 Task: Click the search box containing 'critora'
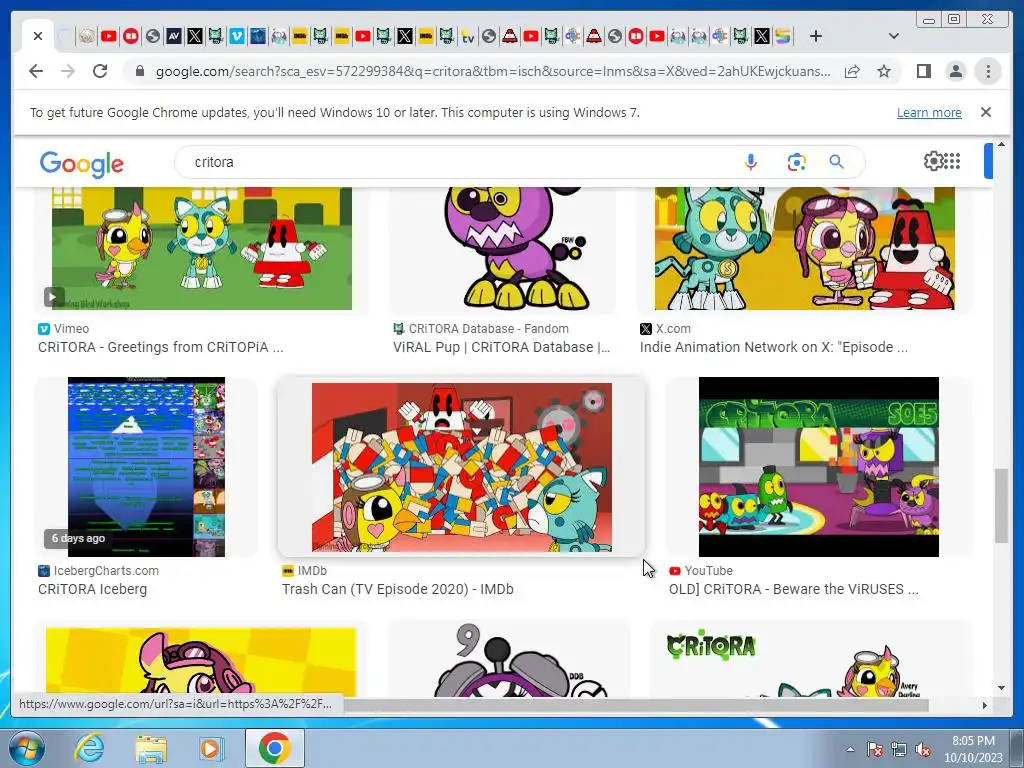point(457,162)
